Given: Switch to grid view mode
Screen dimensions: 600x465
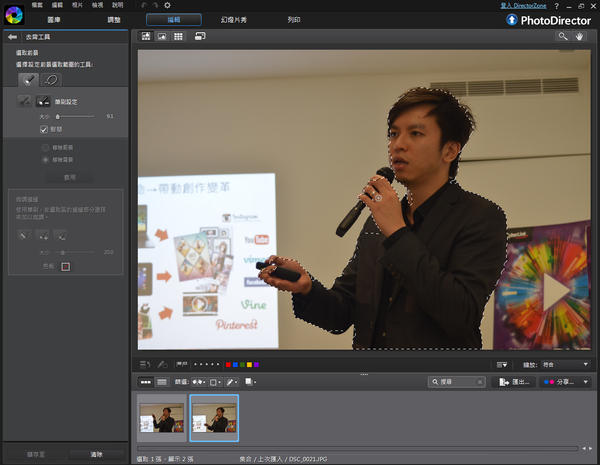Looking at the screenshot, I should coord(178,36).
